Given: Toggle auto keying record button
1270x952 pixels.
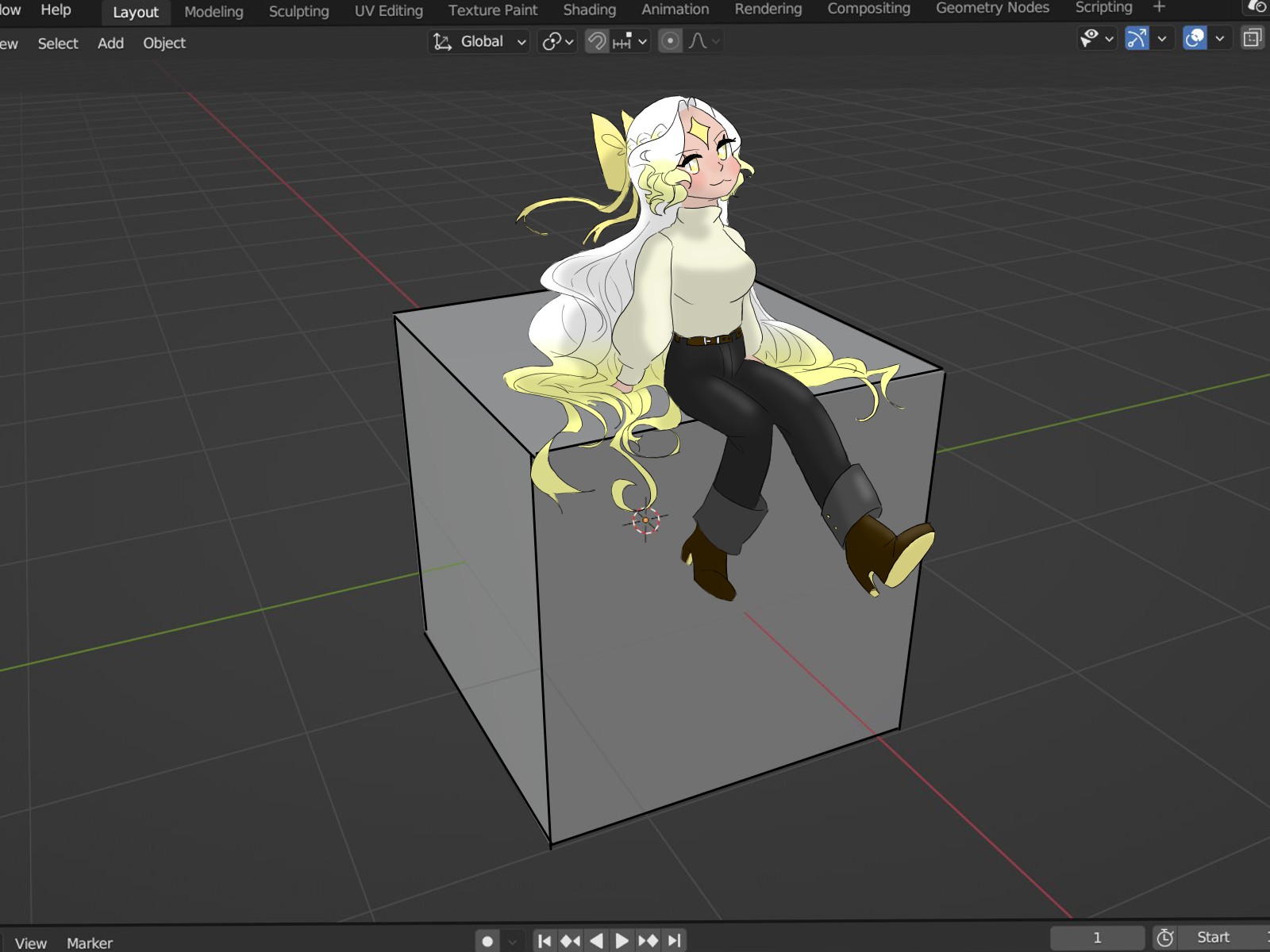Looking at the screenshot, I should point(487,941).
